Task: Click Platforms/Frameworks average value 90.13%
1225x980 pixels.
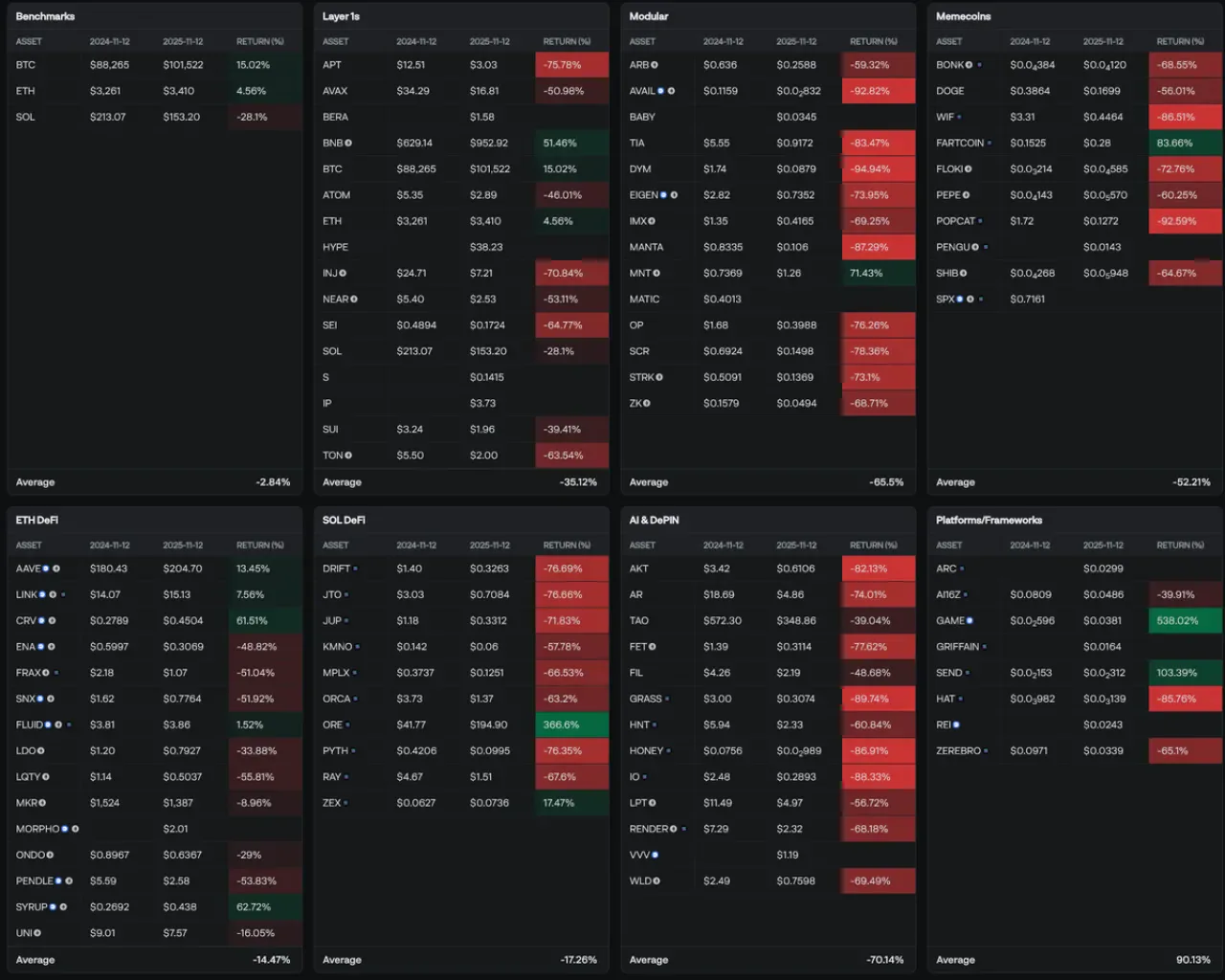Action: click(1193, 960)
